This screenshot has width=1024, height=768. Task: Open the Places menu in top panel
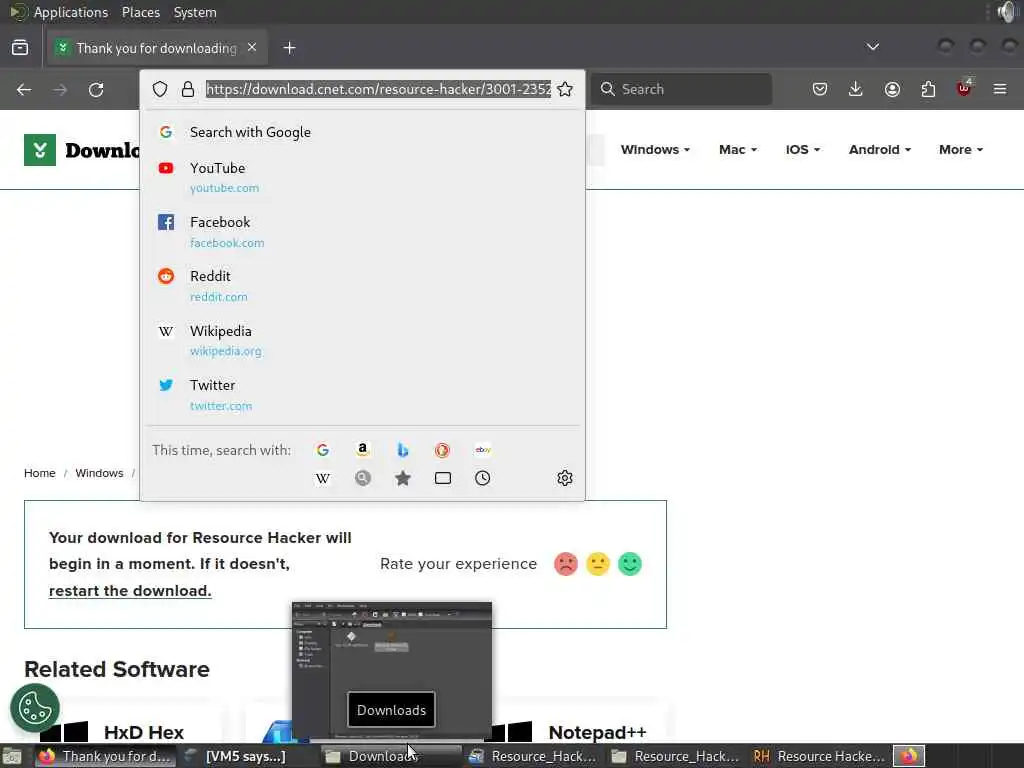click(x=140, y=12)
